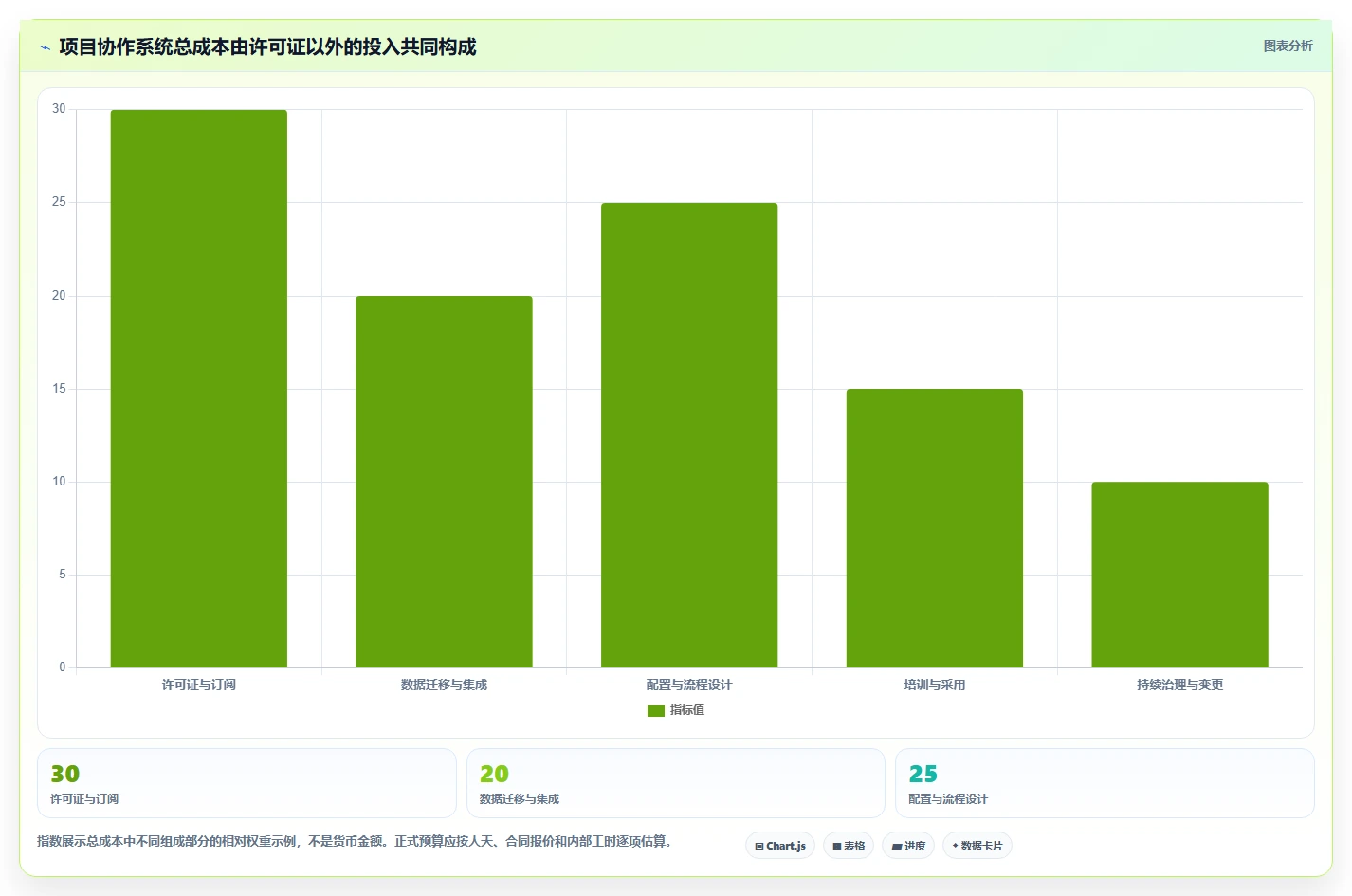The height and width of the screenshot is (896, 1352).
Task: Click the 培训与采用 x-axis label
Action: pyautogui.click(x=935, y=685)
